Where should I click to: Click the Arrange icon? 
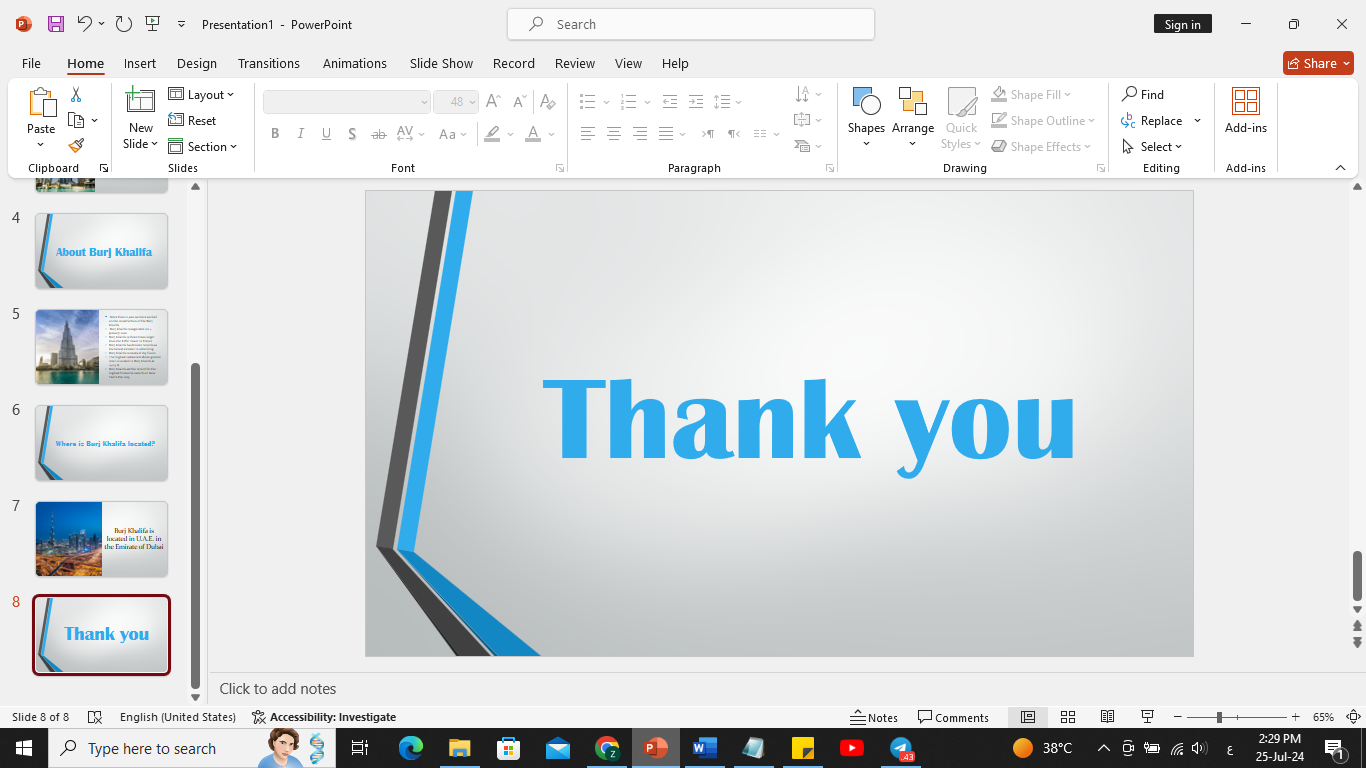pos(912,102)
